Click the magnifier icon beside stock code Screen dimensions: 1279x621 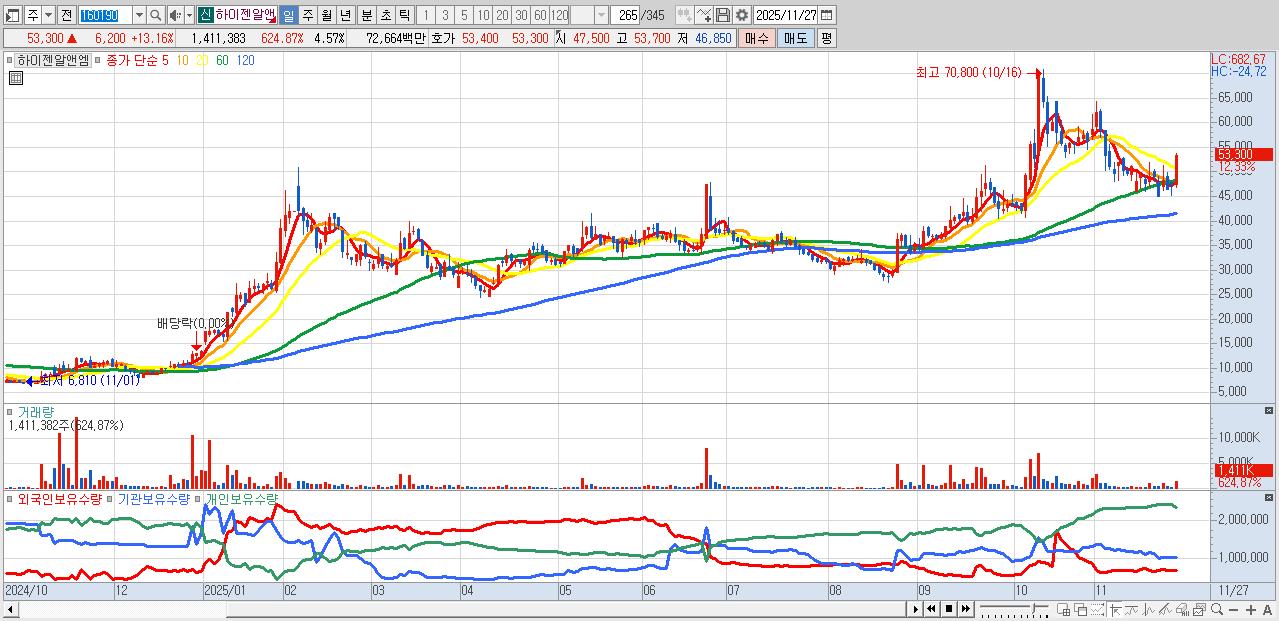[x=156, y=15]
